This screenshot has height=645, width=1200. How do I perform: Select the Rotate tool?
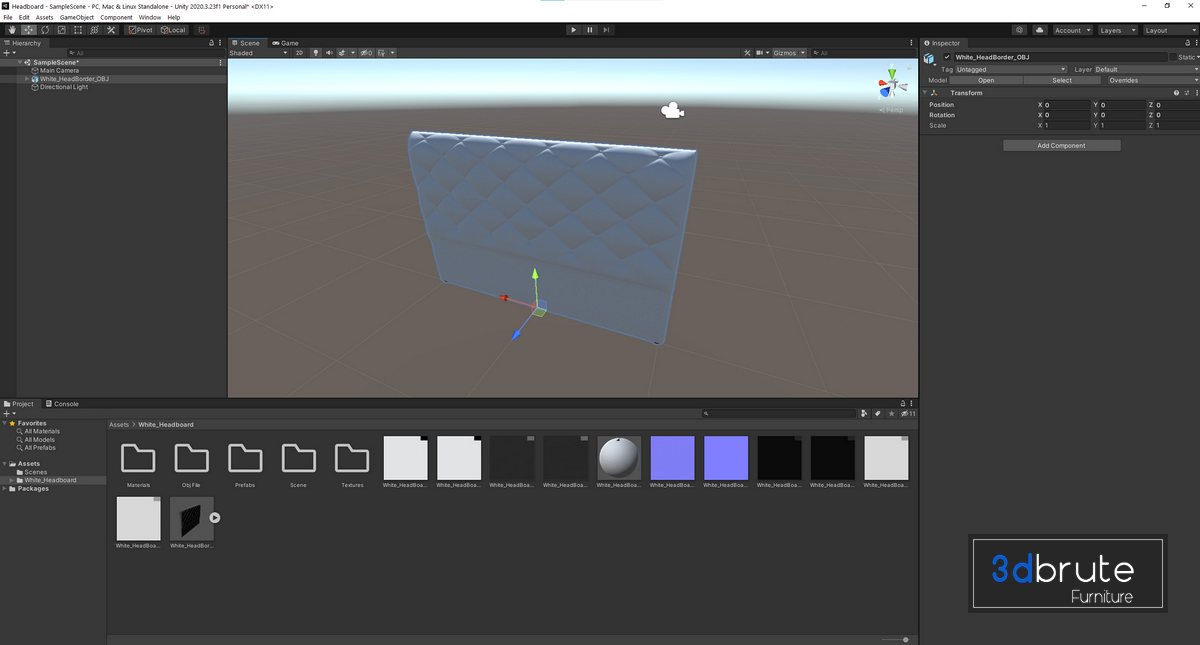pyautogui.click(x=45, y=30)
